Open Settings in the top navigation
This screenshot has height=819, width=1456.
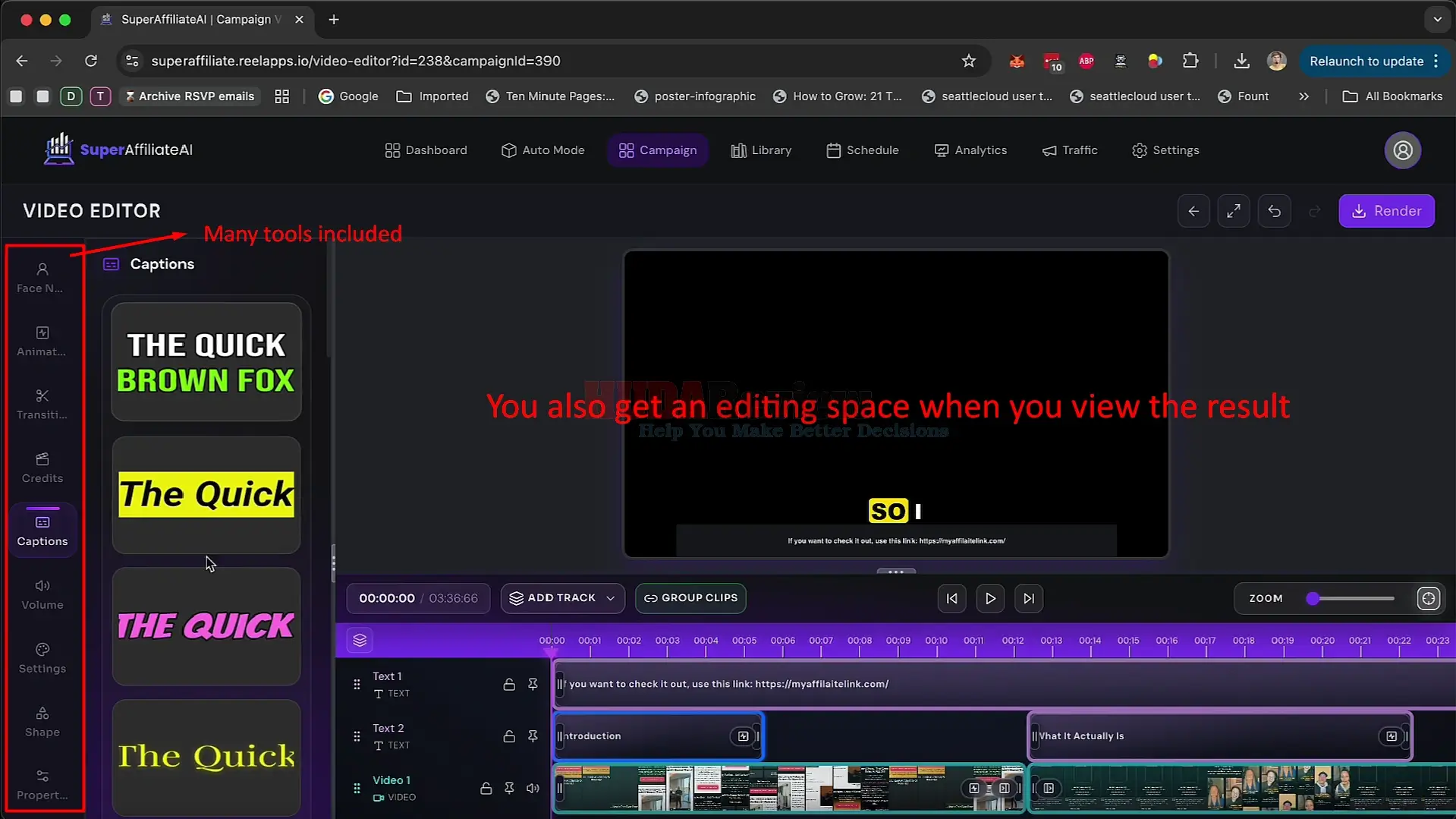[x=1165, y=150]
